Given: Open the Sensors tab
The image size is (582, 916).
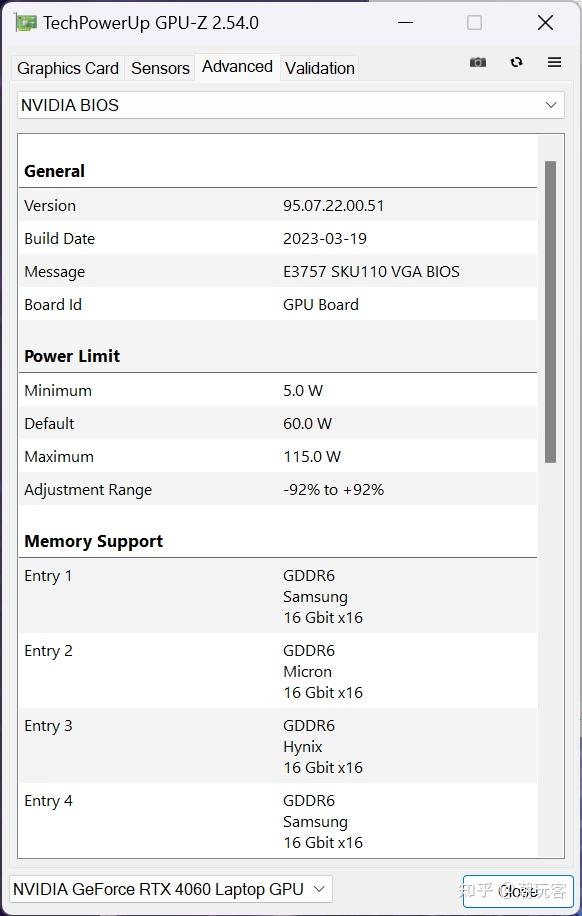Looking at the screenshot, I should click(160, 68).
